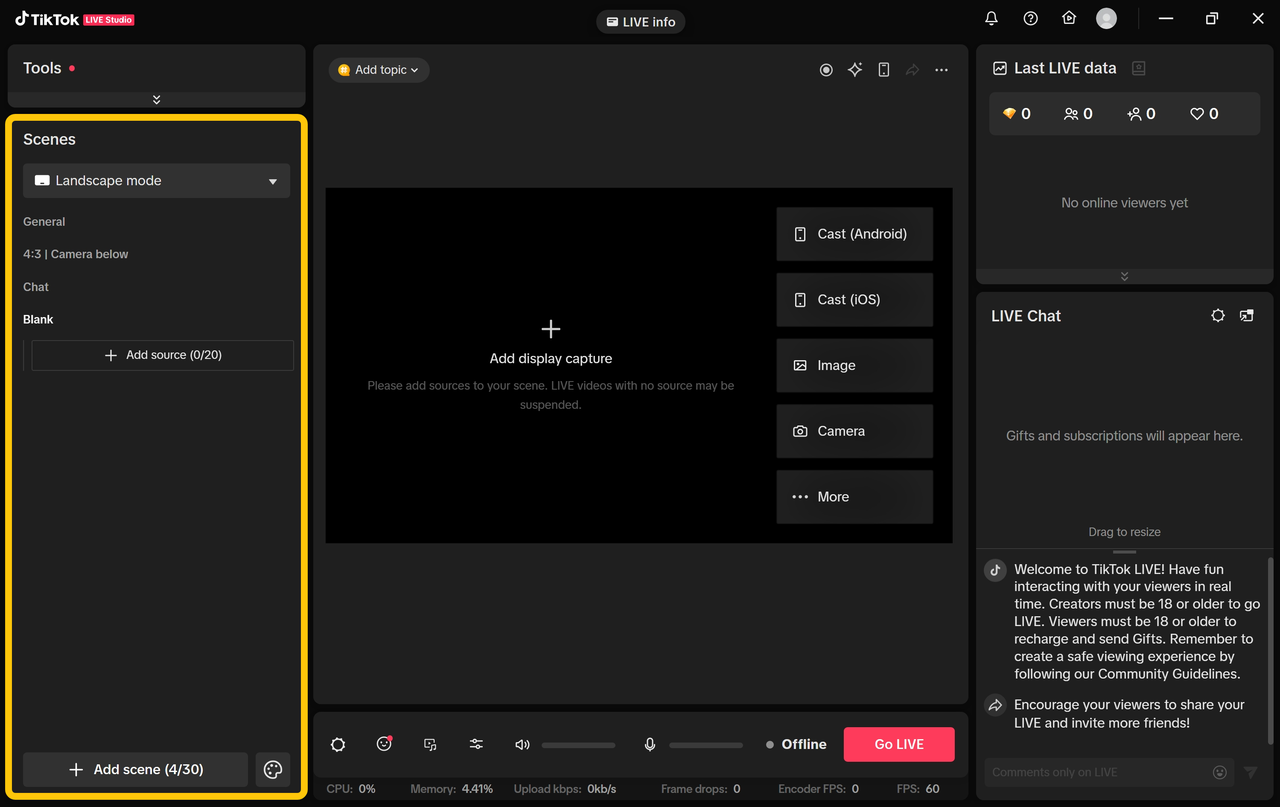Open the Landscape mode dropdown
The width and height of the screenshot is (1280, 807).
click(157, 181)
